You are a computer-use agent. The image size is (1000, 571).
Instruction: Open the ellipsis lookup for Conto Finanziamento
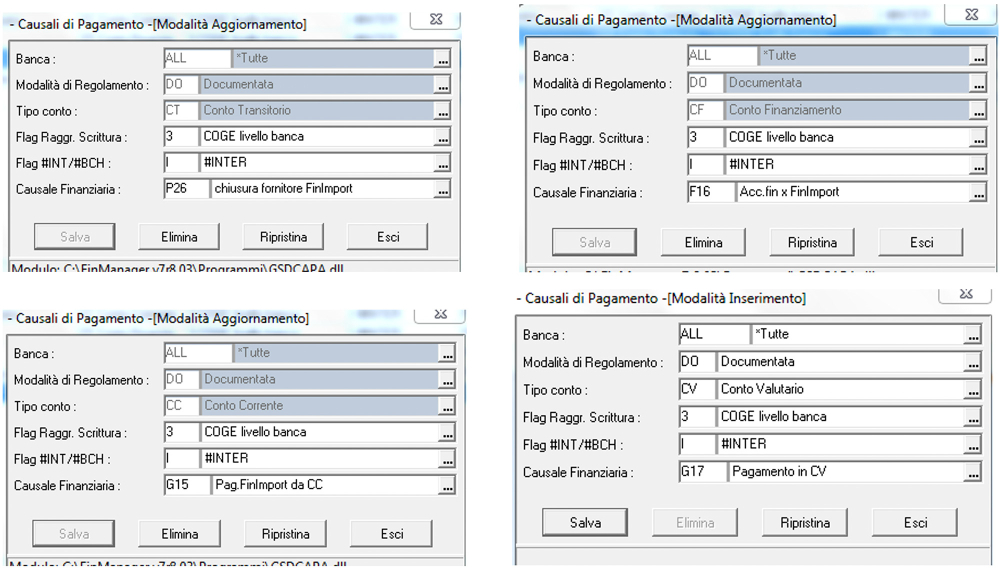[x=977, y=111]
